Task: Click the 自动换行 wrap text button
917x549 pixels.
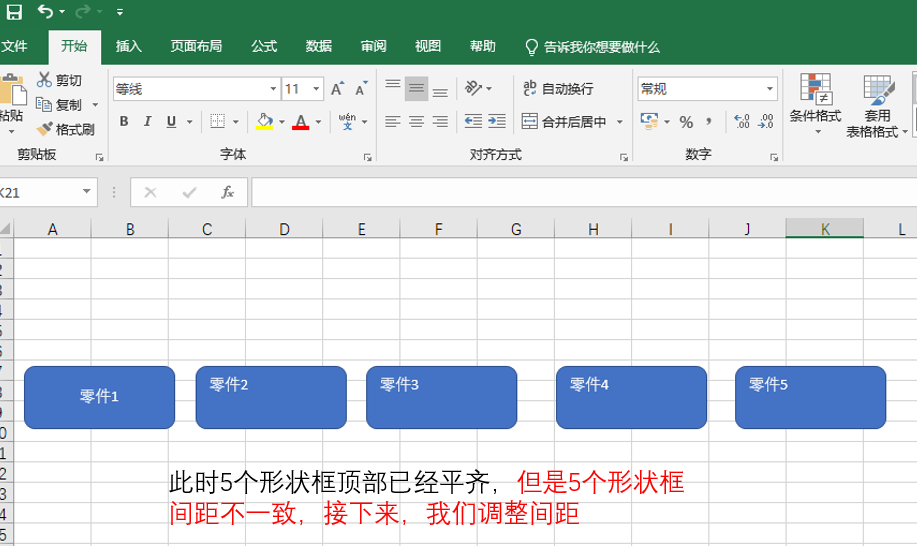Action: [559, 88]
